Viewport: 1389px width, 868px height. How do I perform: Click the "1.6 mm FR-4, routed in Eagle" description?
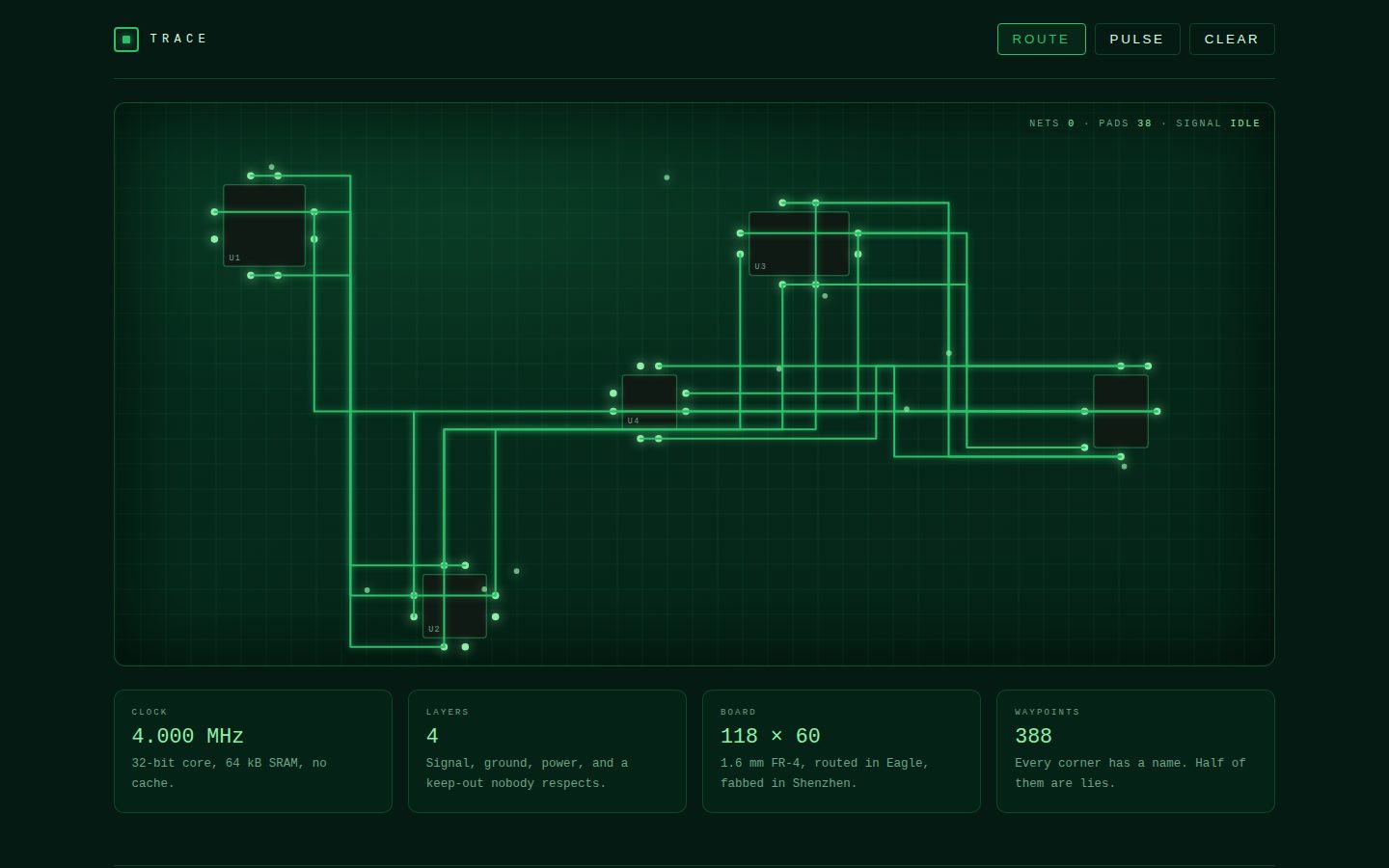[825, 773]
